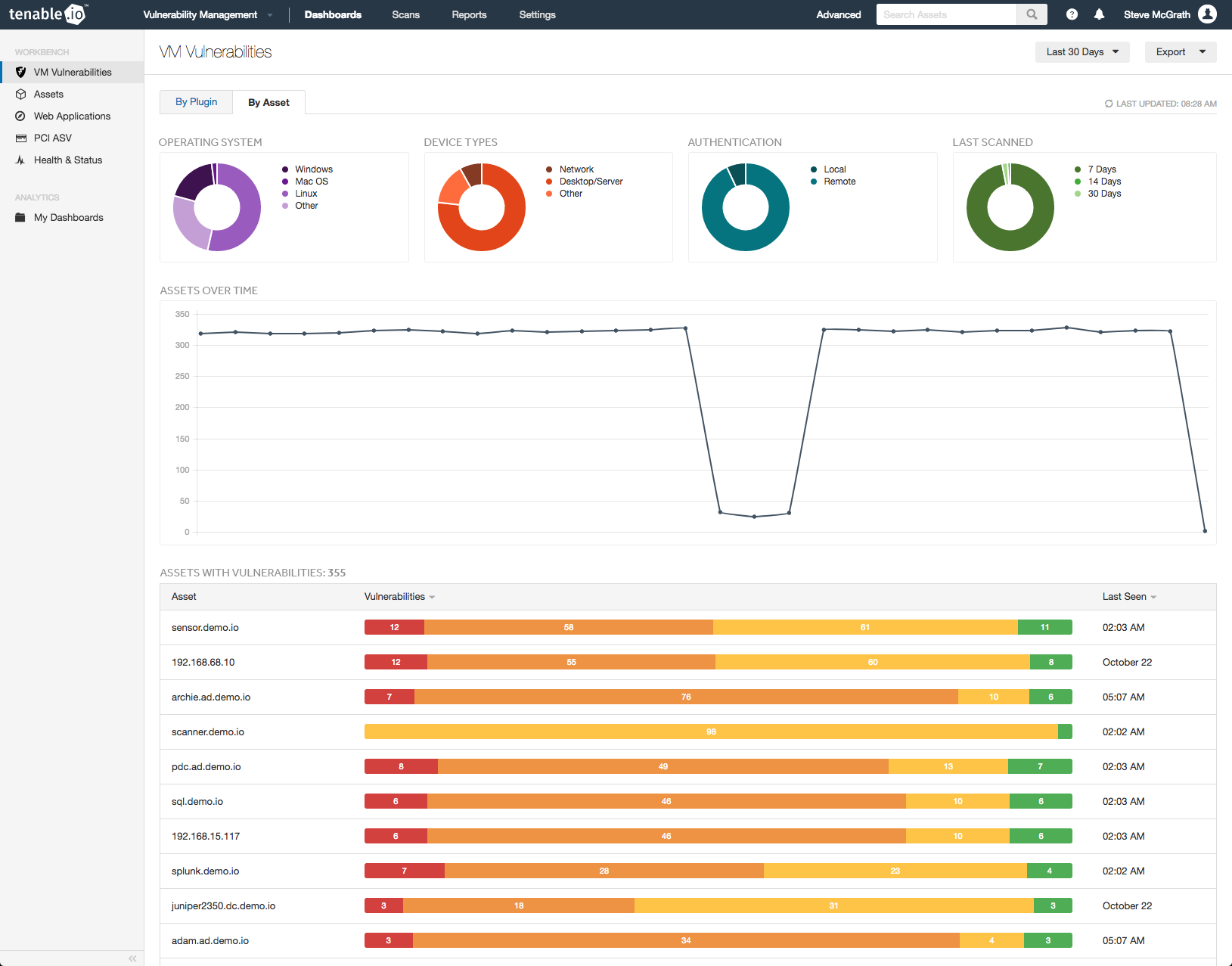Viewport: 1232px width, 966px height.
Task: Click the Assets cube icon
Action: [21, 95]
